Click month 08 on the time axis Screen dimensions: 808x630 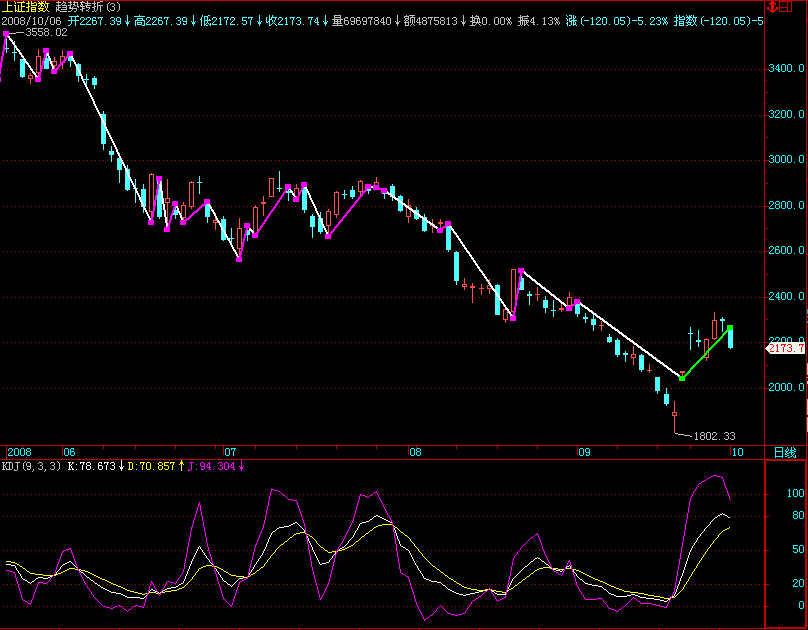tap(415, 452)
